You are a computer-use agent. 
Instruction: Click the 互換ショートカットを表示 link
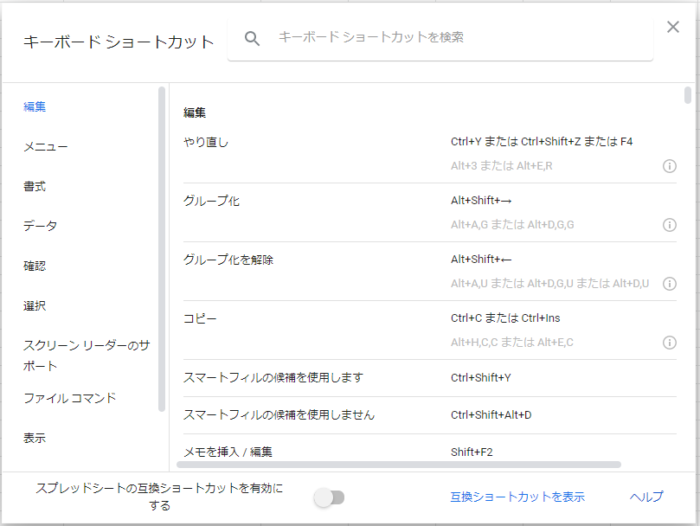coord(517,497)
